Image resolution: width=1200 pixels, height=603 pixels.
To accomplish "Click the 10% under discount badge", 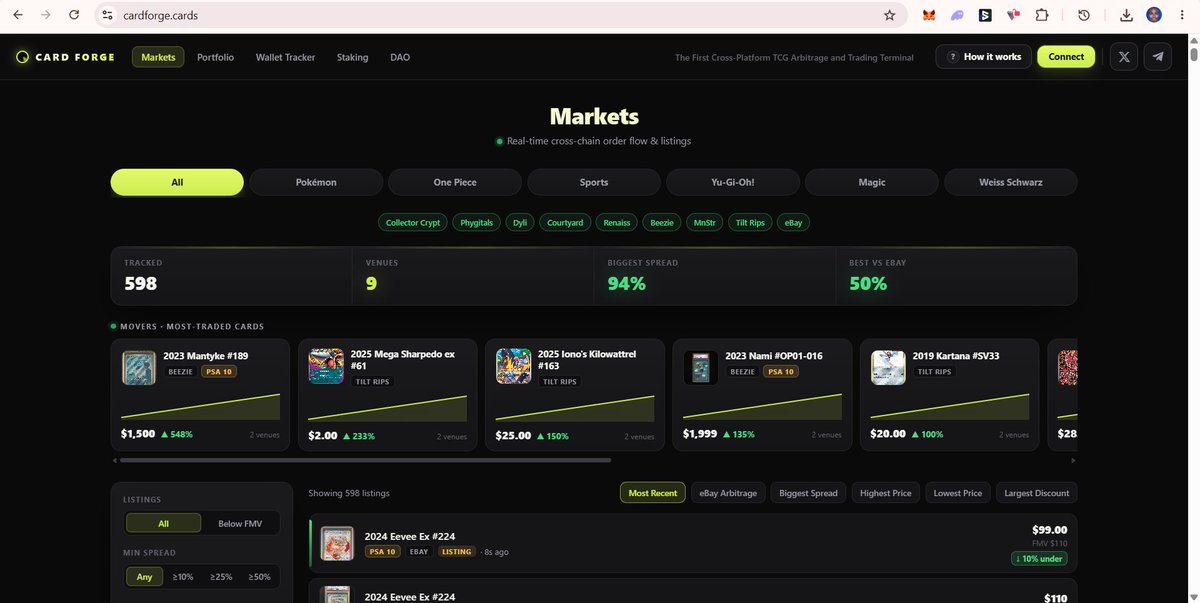I will click(1040, 559).
